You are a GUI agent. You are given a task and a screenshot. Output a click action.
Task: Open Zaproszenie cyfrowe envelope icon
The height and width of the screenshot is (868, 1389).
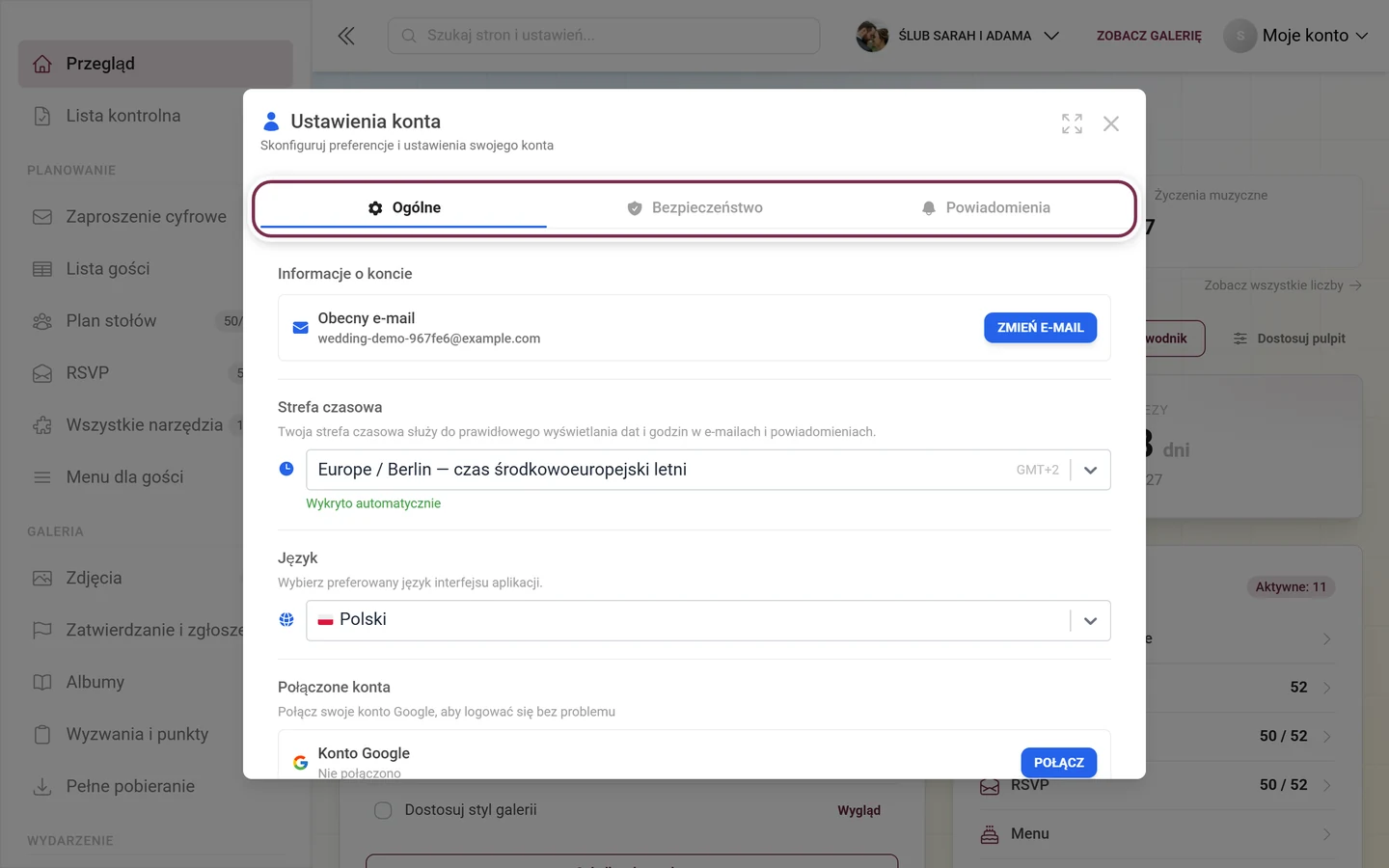coord(42,217)
